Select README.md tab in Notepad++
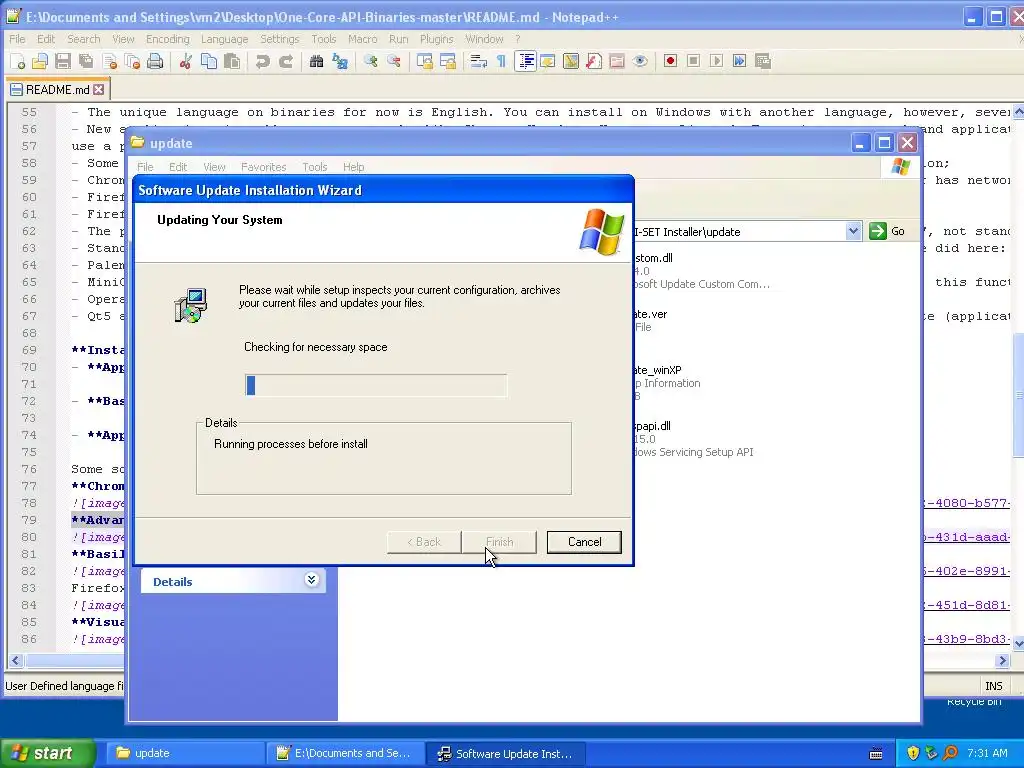Viewport: 1024px width, 768px height. (x=57, y=89)
